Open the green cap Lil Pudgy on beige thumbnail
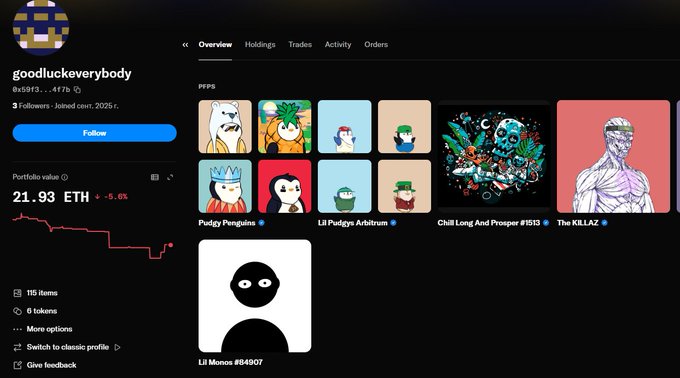The height and width of the screenshot is (378, 680). click(405, 127)
